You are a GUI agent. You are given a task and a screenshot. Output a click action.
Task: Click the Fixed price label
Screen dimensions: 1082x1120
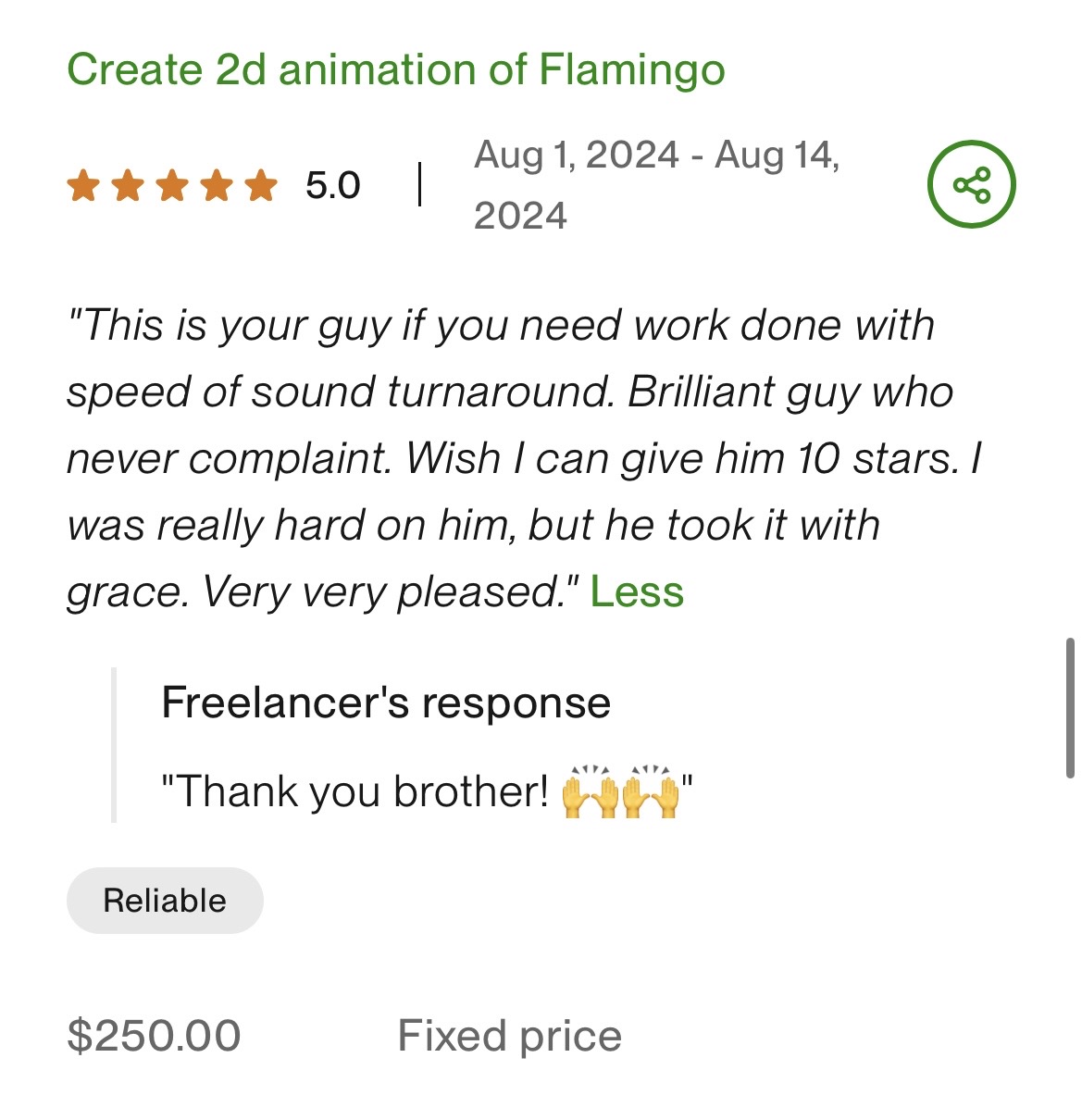pos(509,1036)
